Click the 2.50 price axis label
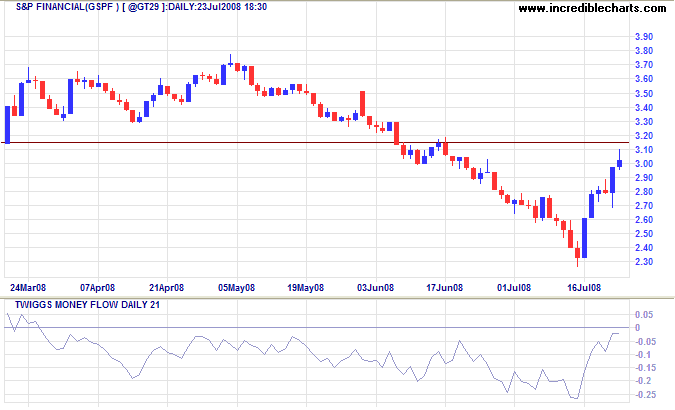675x410 pixels. point(644,234)
